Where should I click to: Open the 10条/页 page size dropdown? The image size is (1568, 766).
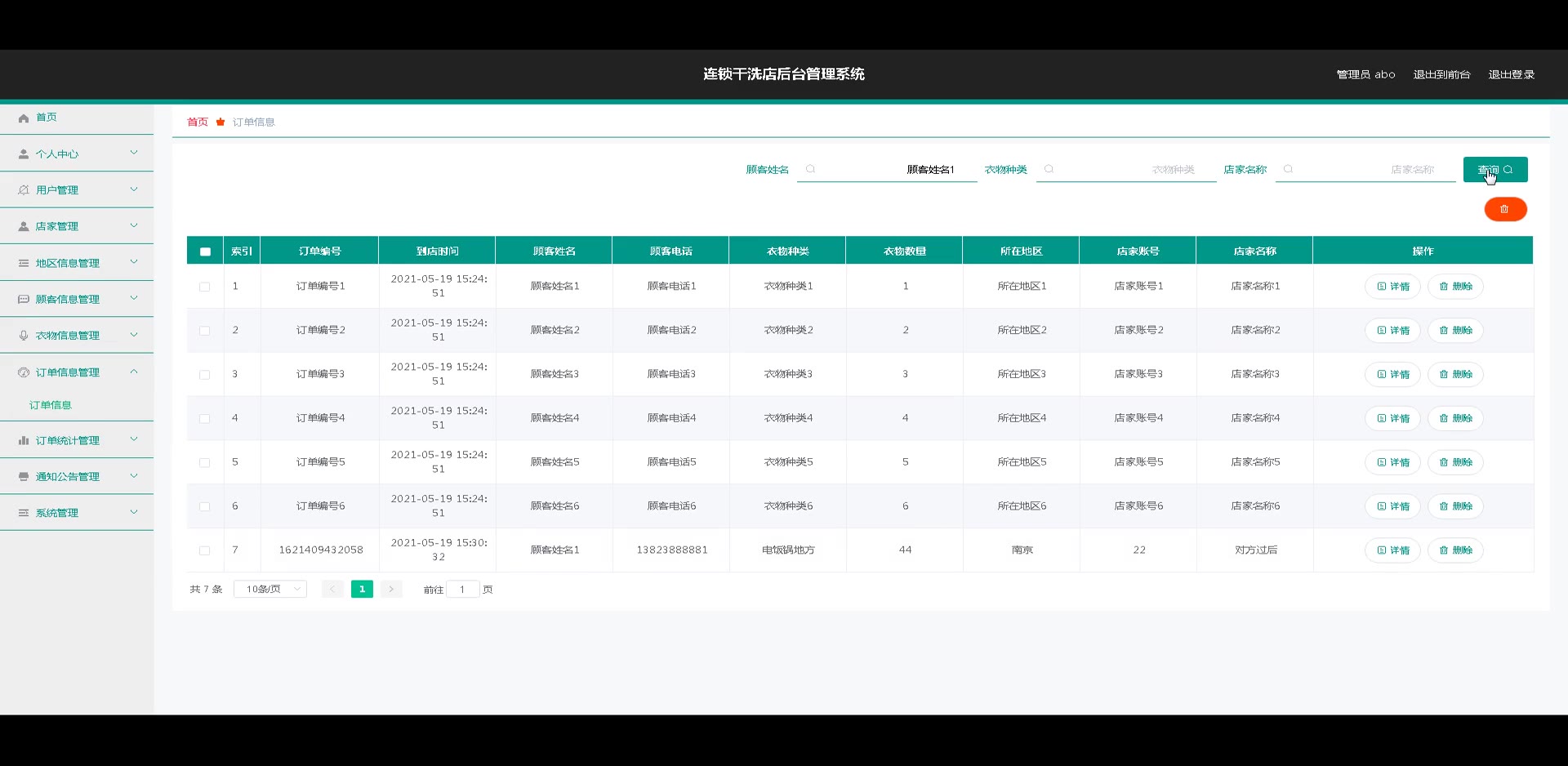(270, 589)
